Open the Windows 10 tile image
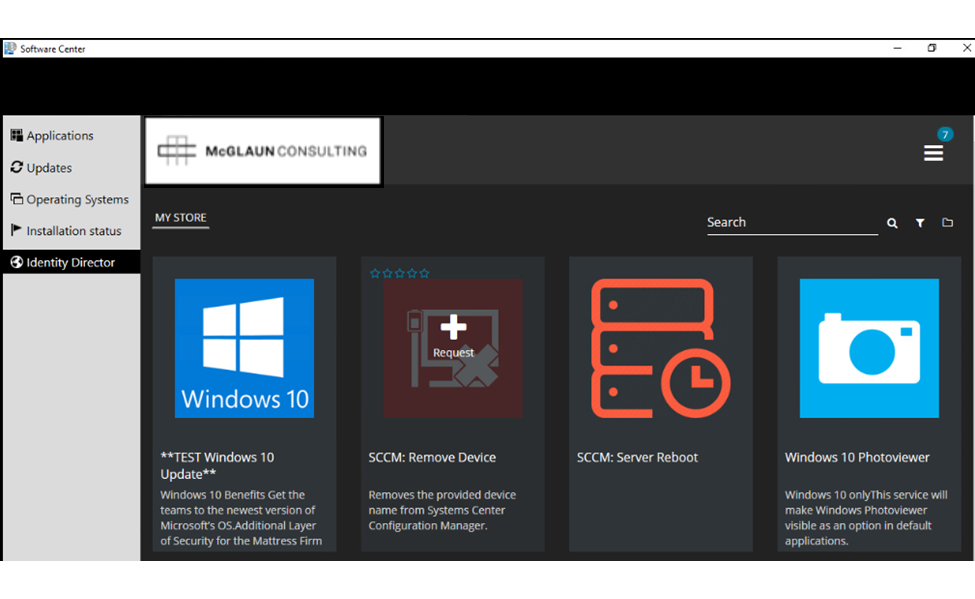The width and height of the screenshot is (975, 599). click(244, 348)
